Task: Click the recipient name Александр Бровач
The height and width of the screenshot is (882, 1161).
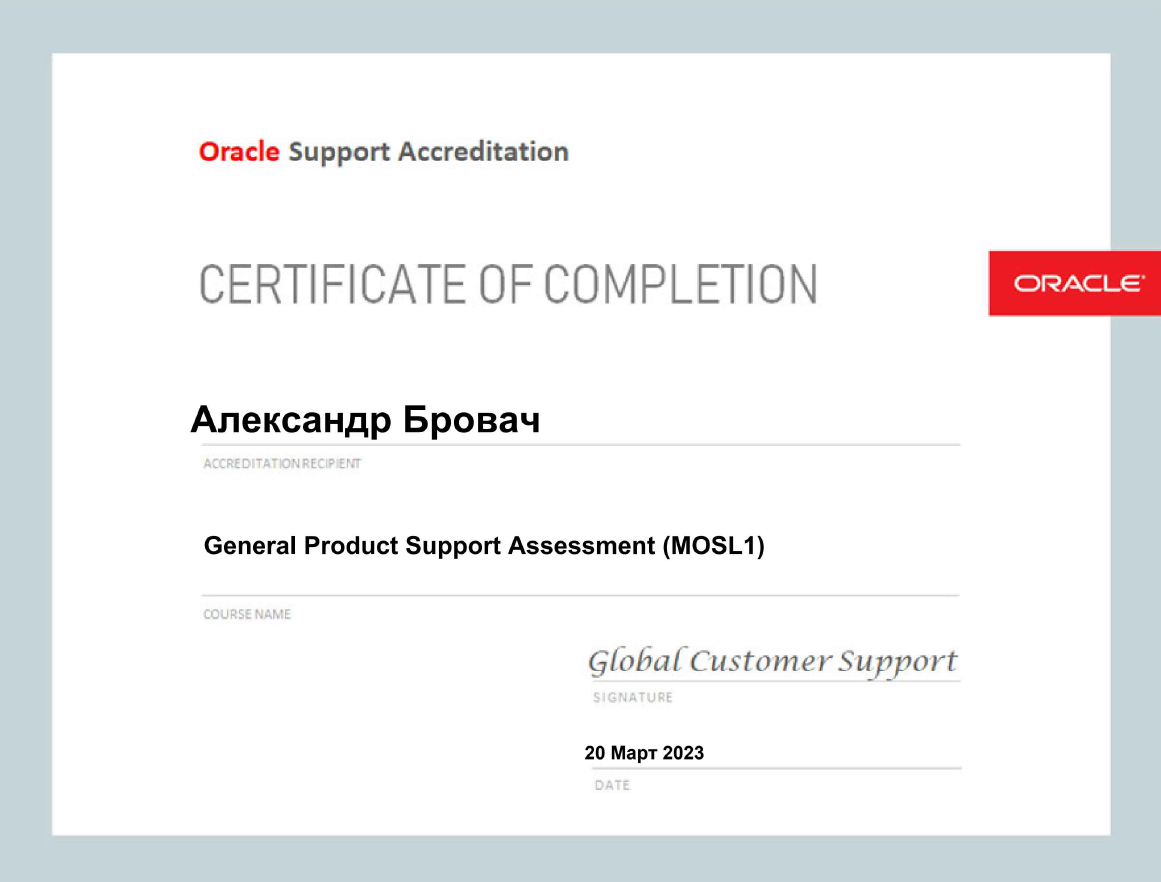Action: tap(368, 419)
